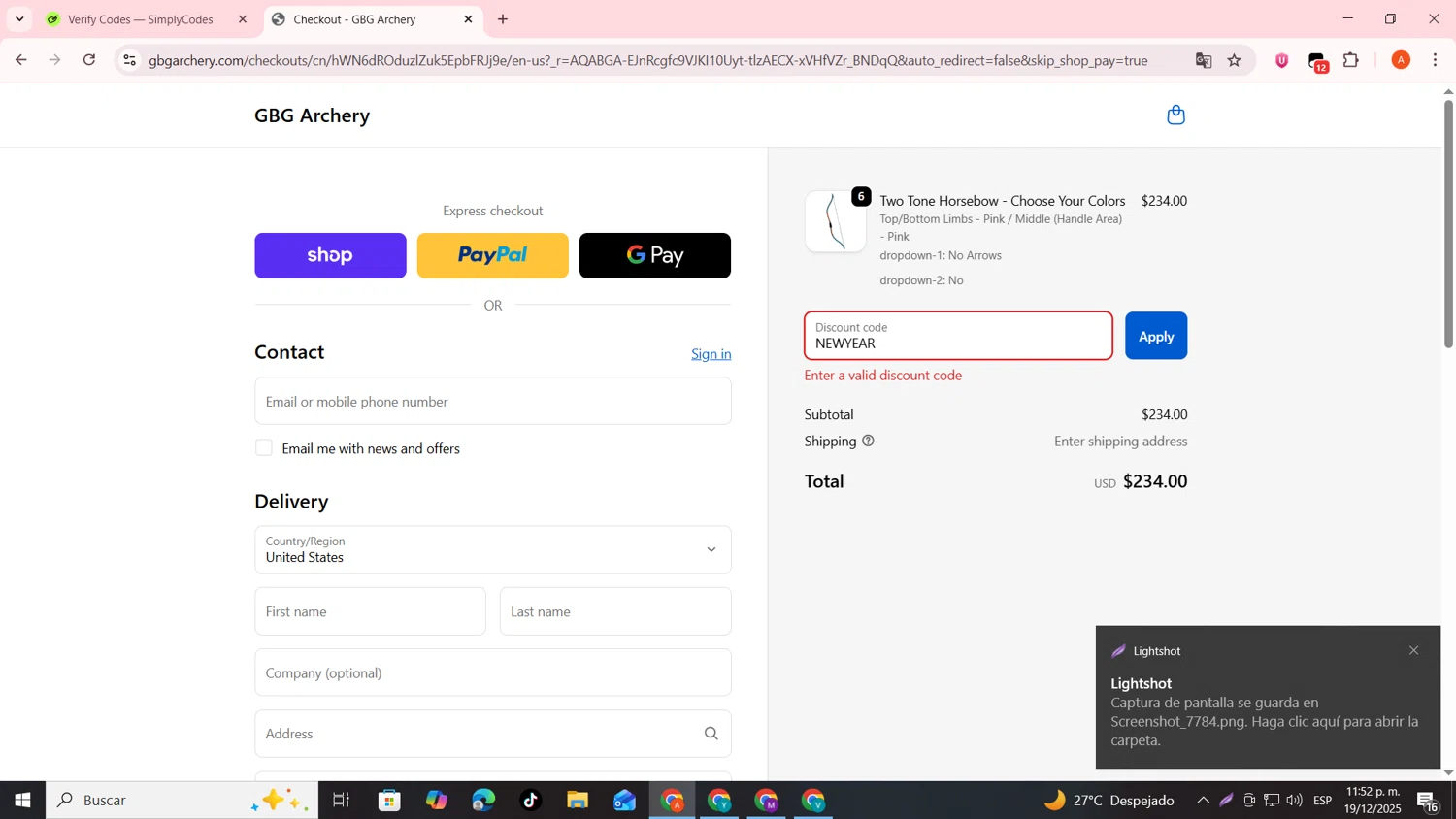Viewport: 1456px width, 819px height.
Task: Click the Sign in link
Action: (711, 354)
